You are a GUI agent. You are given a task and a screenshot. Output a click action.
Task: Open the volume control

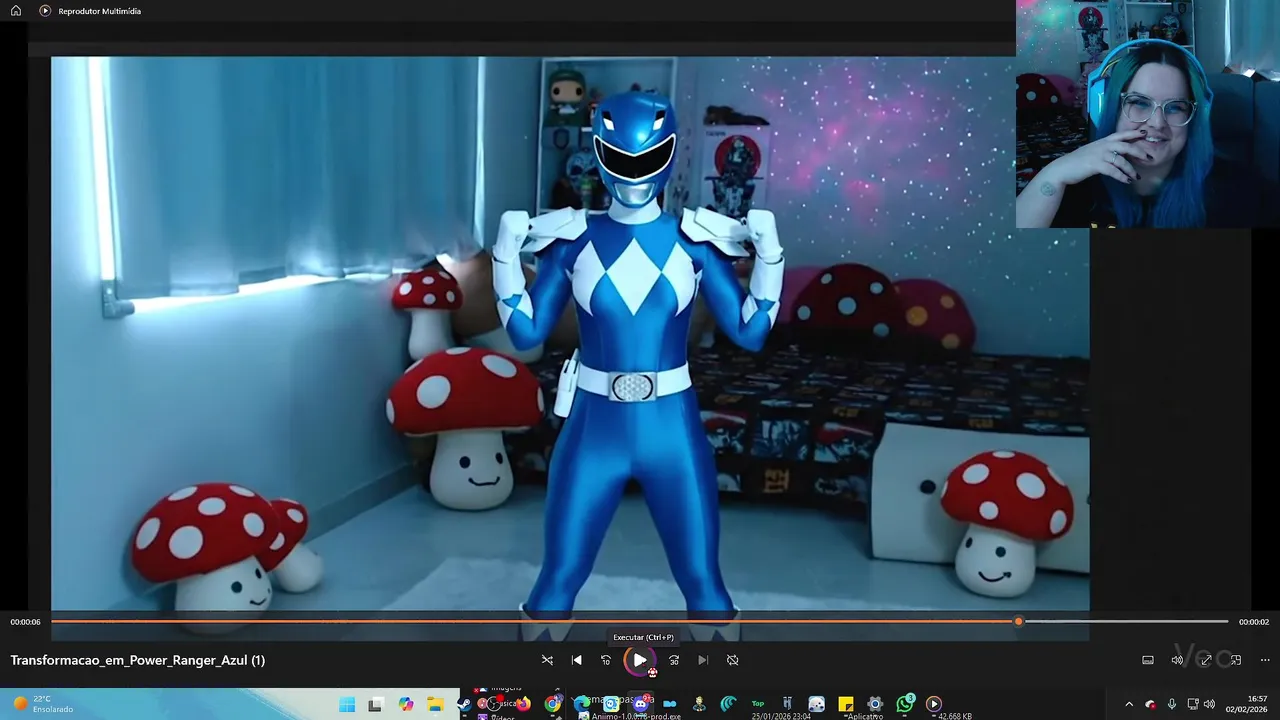pyautogui.click(x=1177, y=660)
